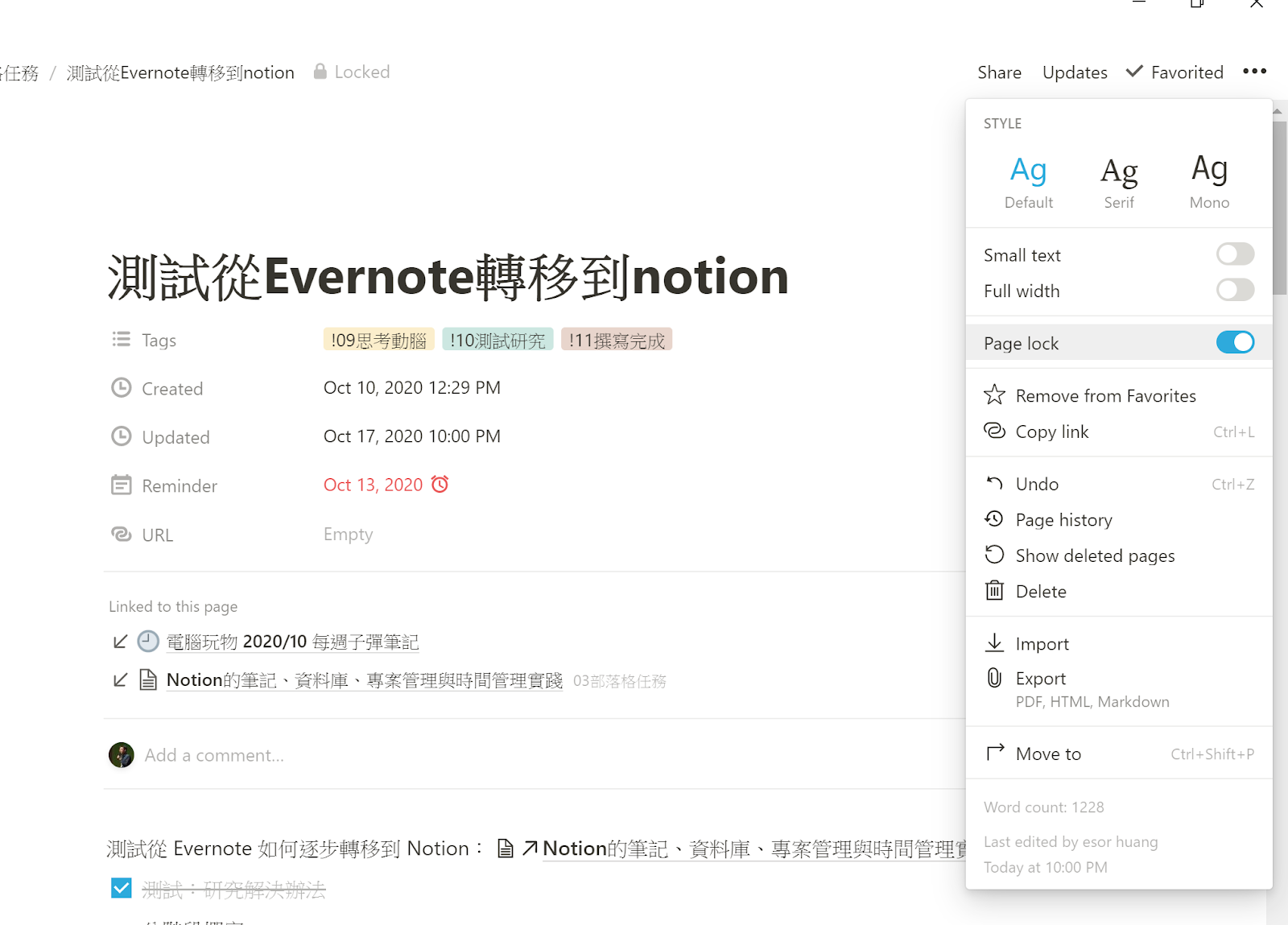Enable the Full width toggle

1235,290
